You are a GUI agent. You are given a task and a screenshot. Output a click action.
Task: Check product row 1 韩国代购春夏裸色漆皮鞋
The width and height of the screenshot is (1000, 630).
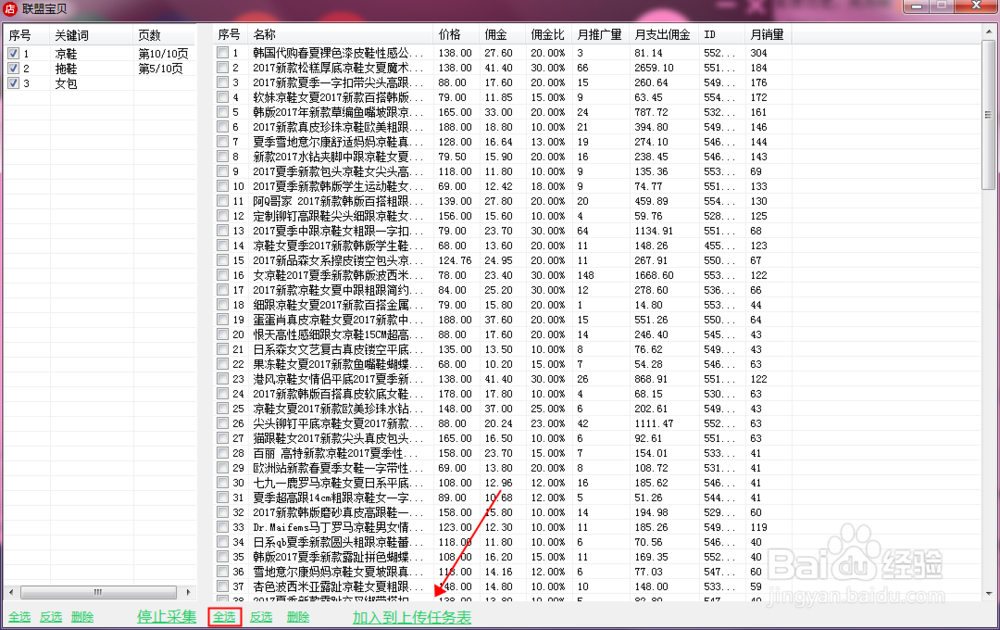[223, 52]
